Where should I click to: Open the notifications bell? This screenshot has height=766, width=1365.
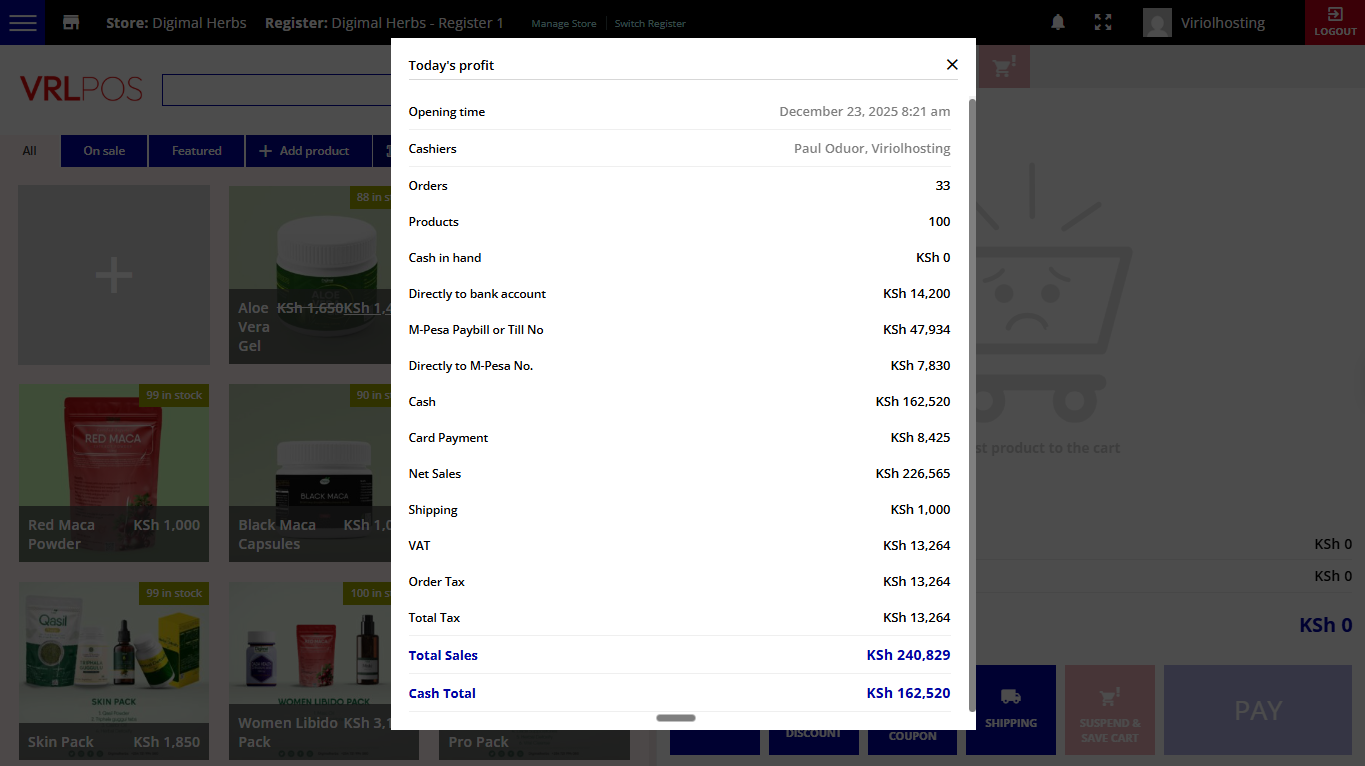pyautogui.click(x=1058, y=22)
